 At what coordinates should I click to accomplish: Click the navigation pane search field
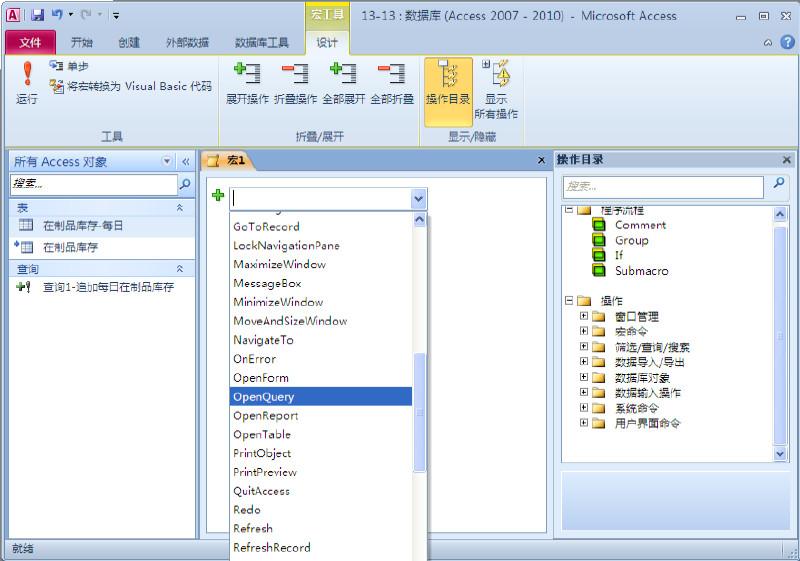pos(94,184)
